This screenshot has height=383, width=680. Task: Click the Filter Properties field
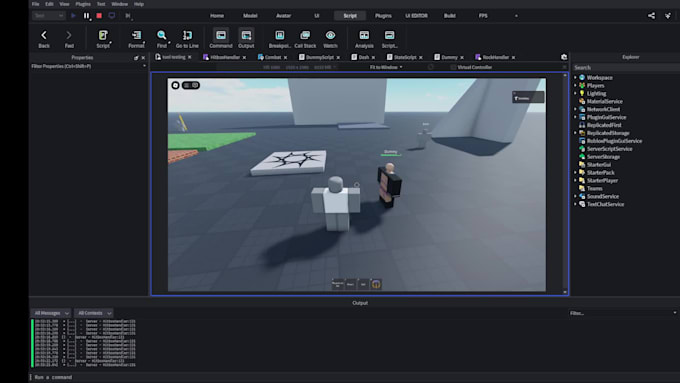click(x=88, y=66)
